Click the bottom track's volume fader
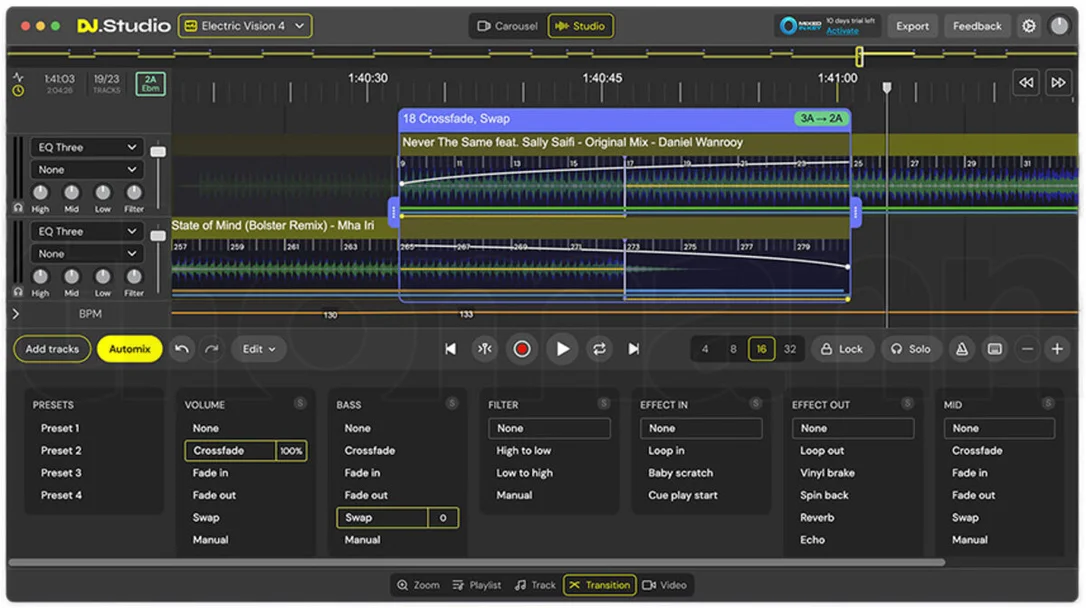 pos(158,236)
